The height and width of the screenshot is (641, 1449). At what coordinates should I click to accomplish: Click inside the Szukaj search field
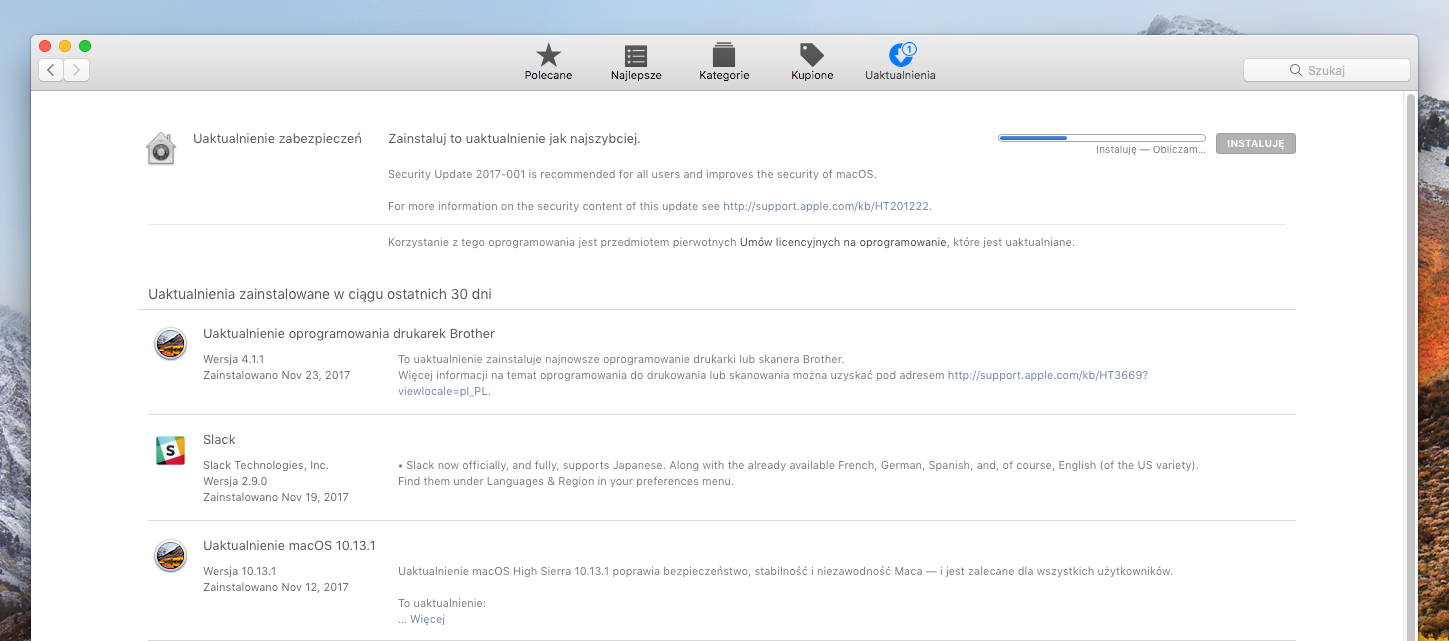1327,70
